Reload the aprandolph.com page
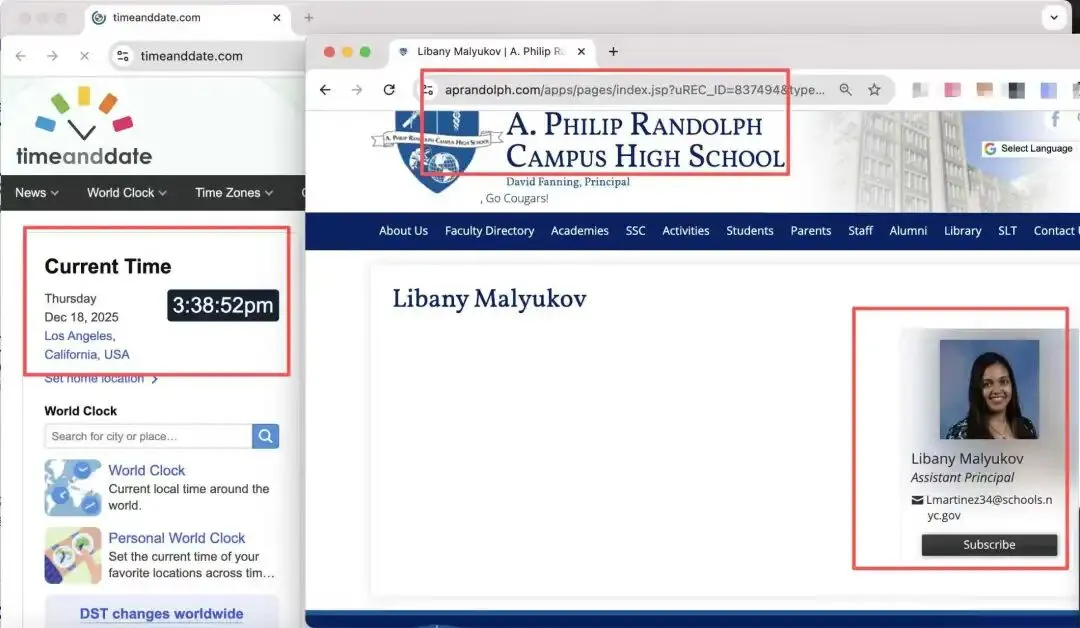1080x628 pixels. point(389,90)
